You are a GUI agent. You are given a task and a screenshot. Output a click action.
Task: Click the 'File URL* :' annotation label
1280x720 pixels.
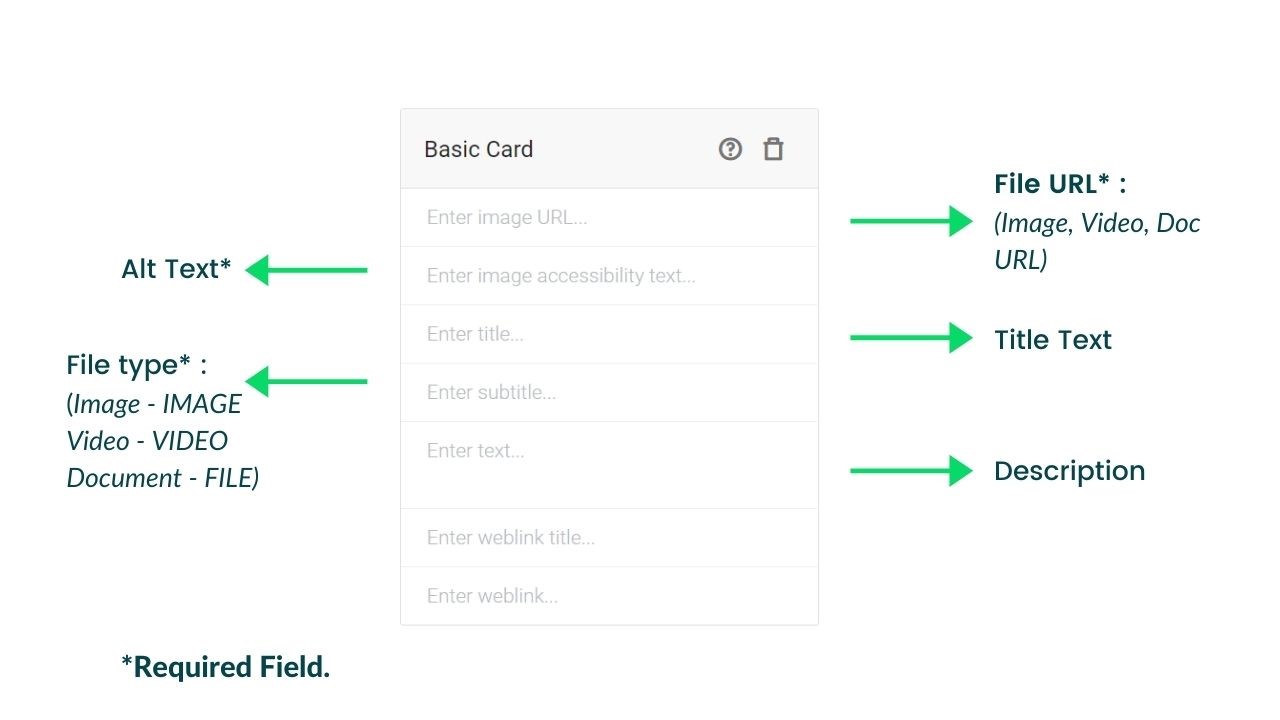click(1060, 184)
